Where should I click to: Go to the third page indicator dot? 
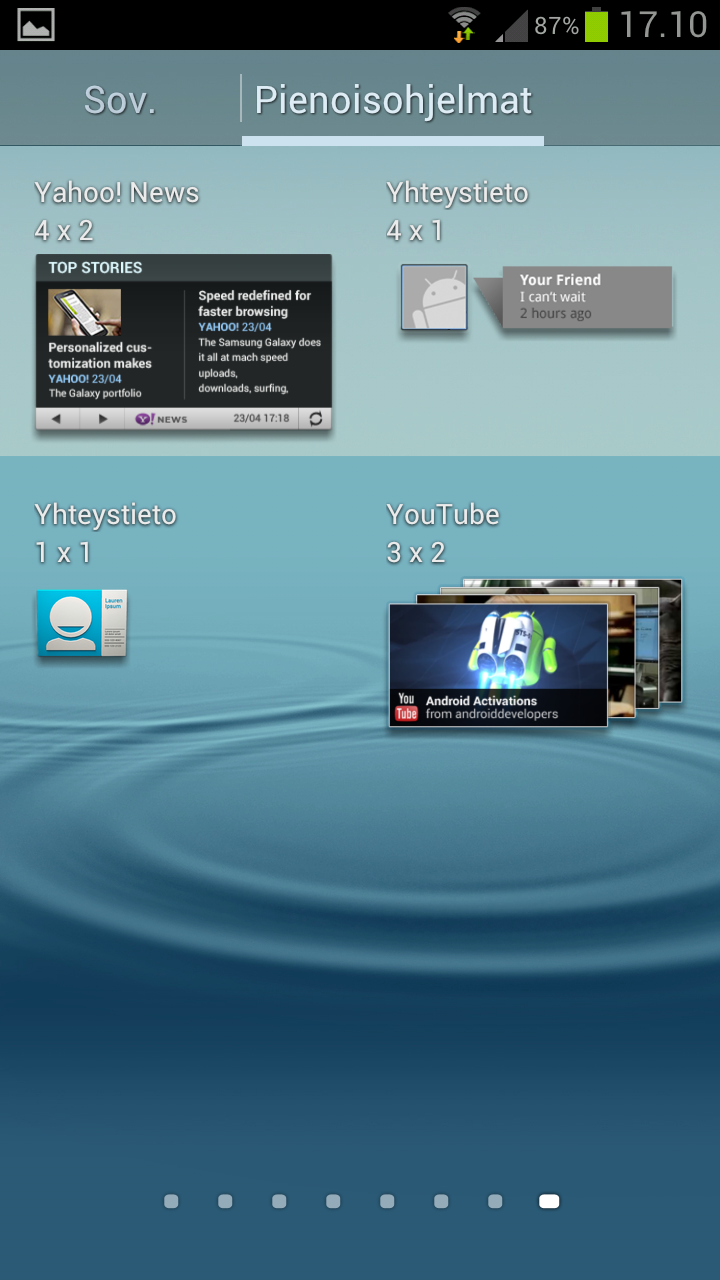[x=279, y=1201]
